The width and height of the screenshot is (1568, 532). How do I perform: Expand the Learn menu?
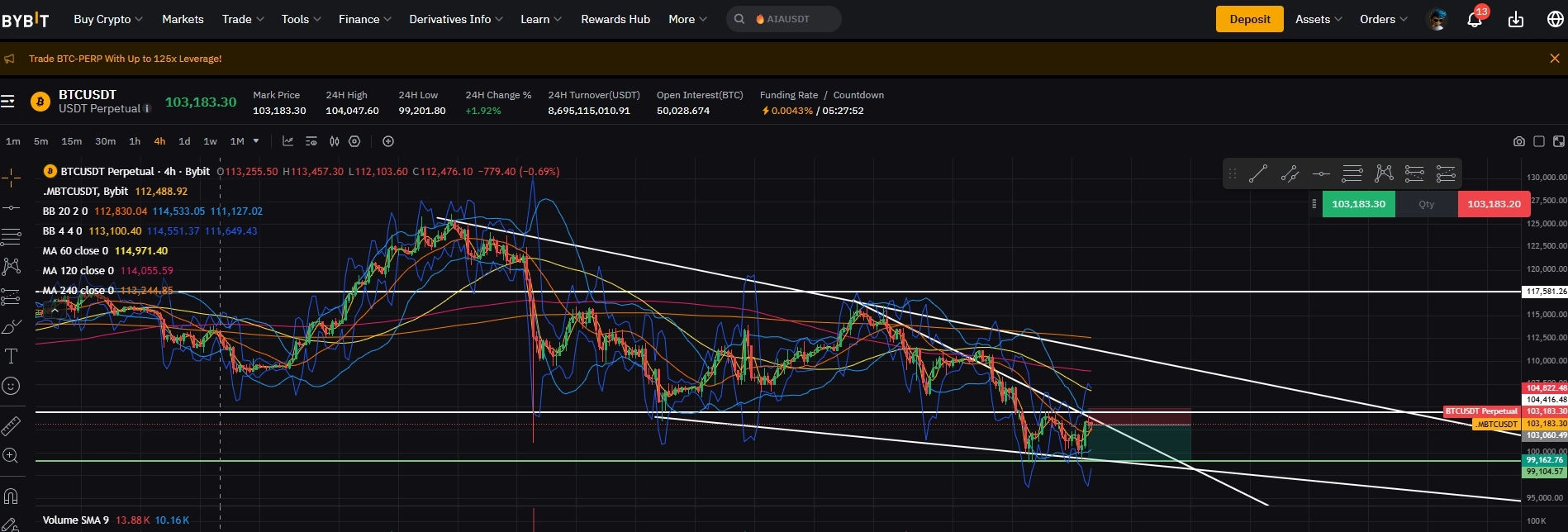[541, 19]
